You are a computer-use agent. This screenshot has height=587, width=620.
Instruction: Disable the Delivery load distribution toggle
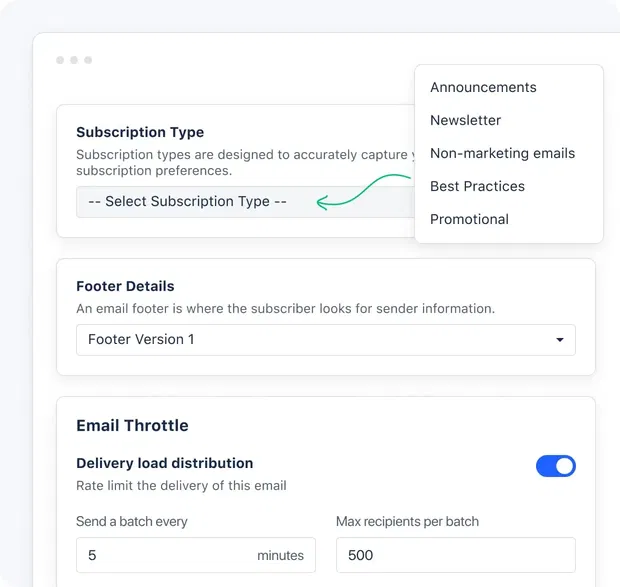pyautogui.click(x=556, y=466)
